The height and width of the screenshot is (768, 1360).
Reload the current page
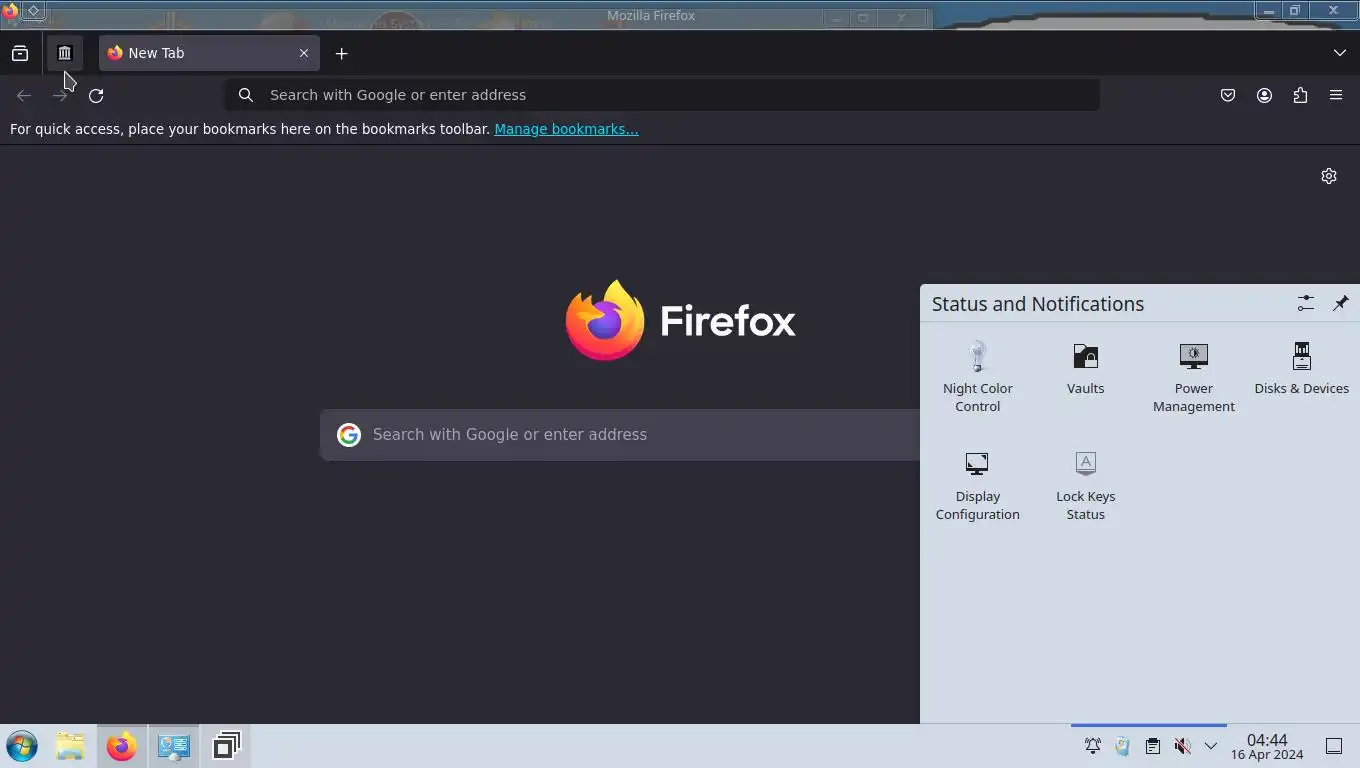pos(96,95)
